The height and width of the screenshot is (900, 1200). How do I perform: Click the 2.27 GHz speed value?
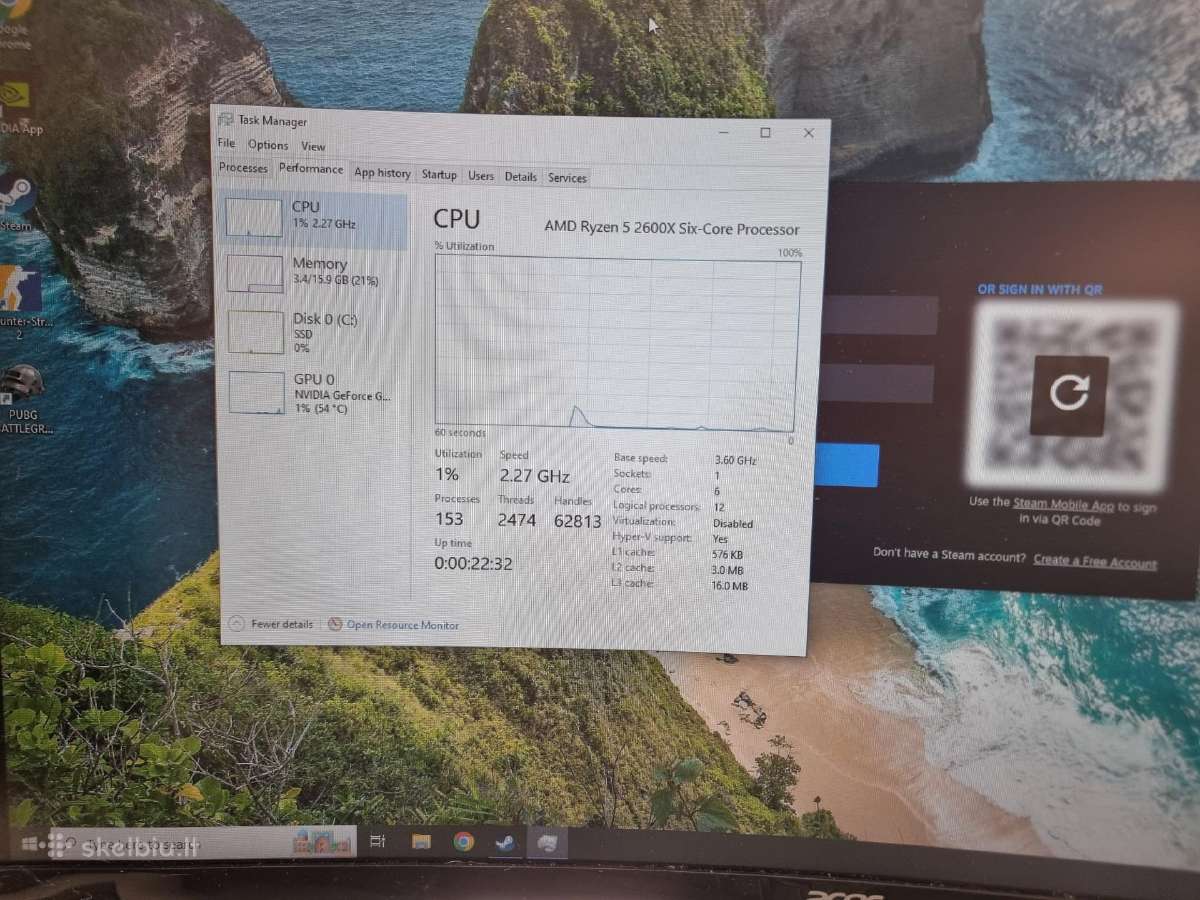pyautogui.click(x=534, y=476)
